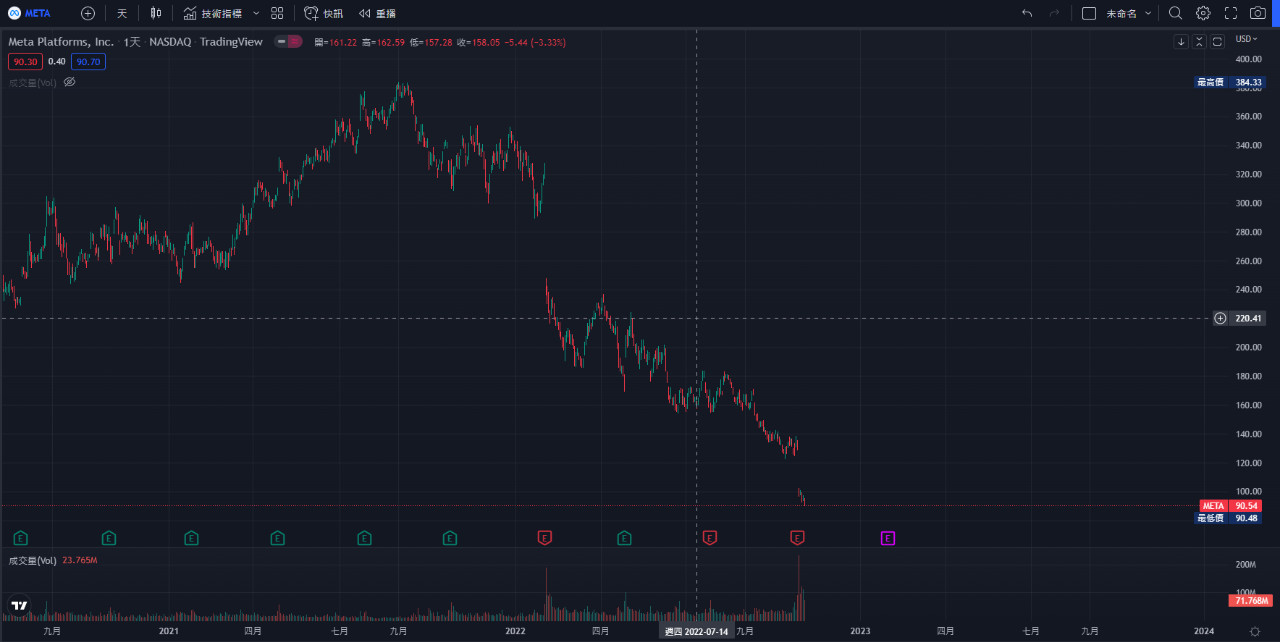Screen dimensions: 1280x642
Task: Click the 低=157.28 low value
Action: (x=431, y=42)
